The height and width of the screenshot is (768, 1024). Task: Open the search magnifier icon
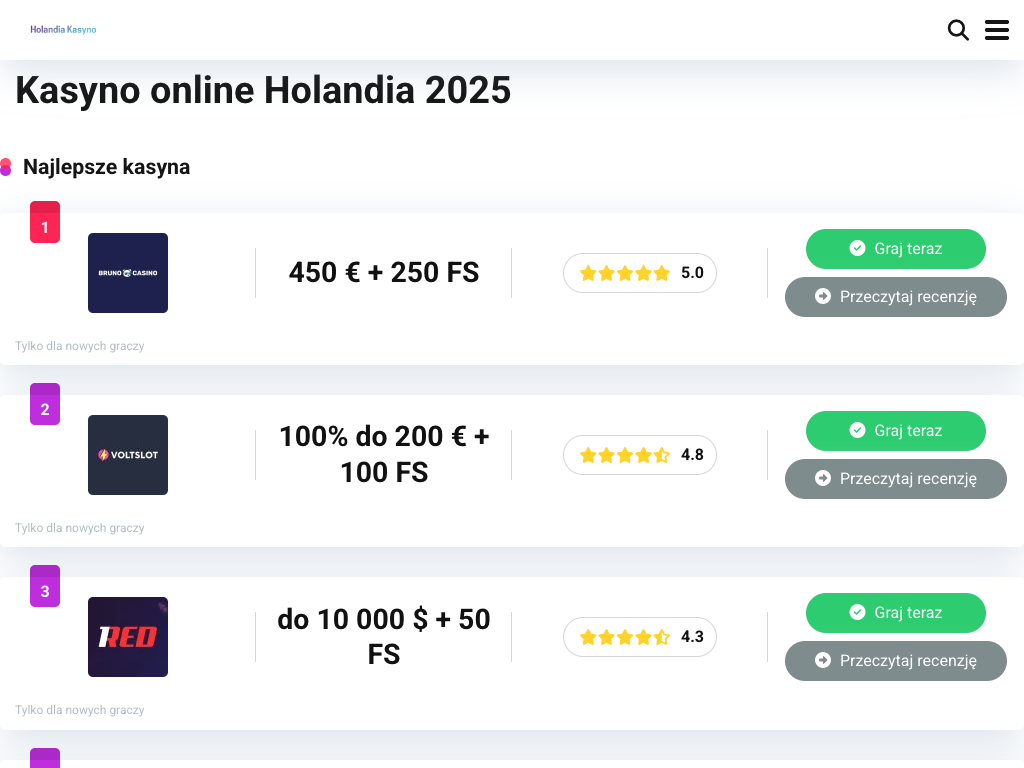[958, 30]
